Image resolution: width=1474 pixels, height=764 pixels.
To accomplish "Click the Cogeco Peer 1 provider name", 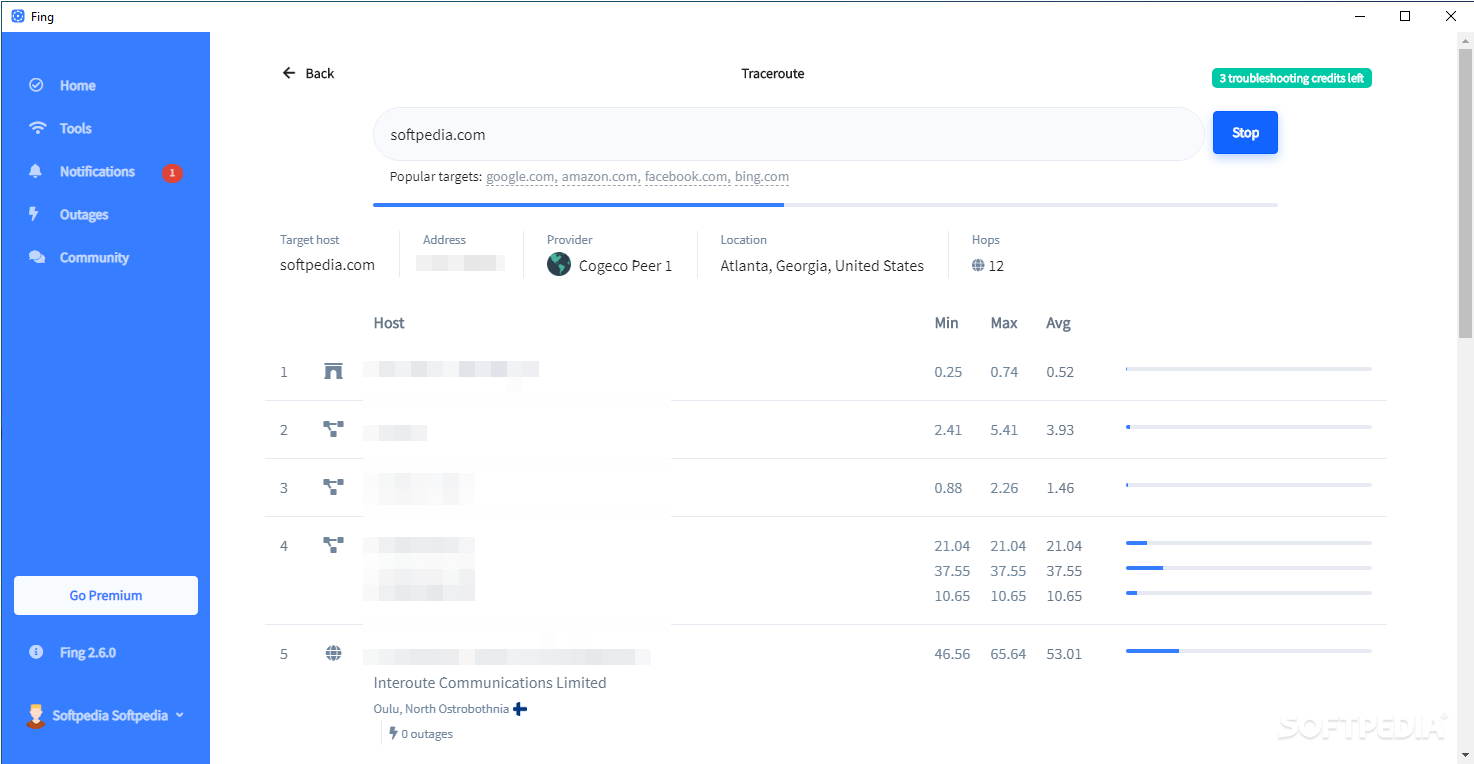I will pos(625,266).
